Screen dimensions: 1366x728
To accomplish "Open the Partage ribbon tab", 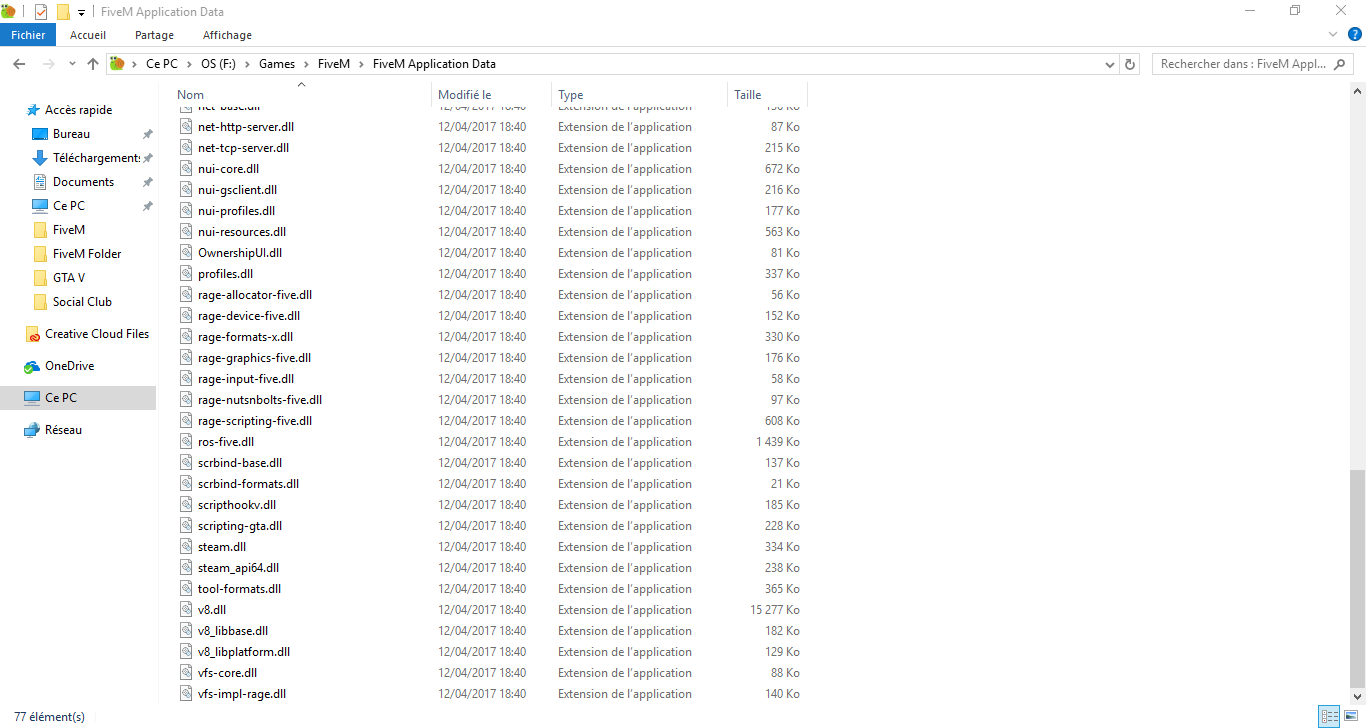I will 154,35.
